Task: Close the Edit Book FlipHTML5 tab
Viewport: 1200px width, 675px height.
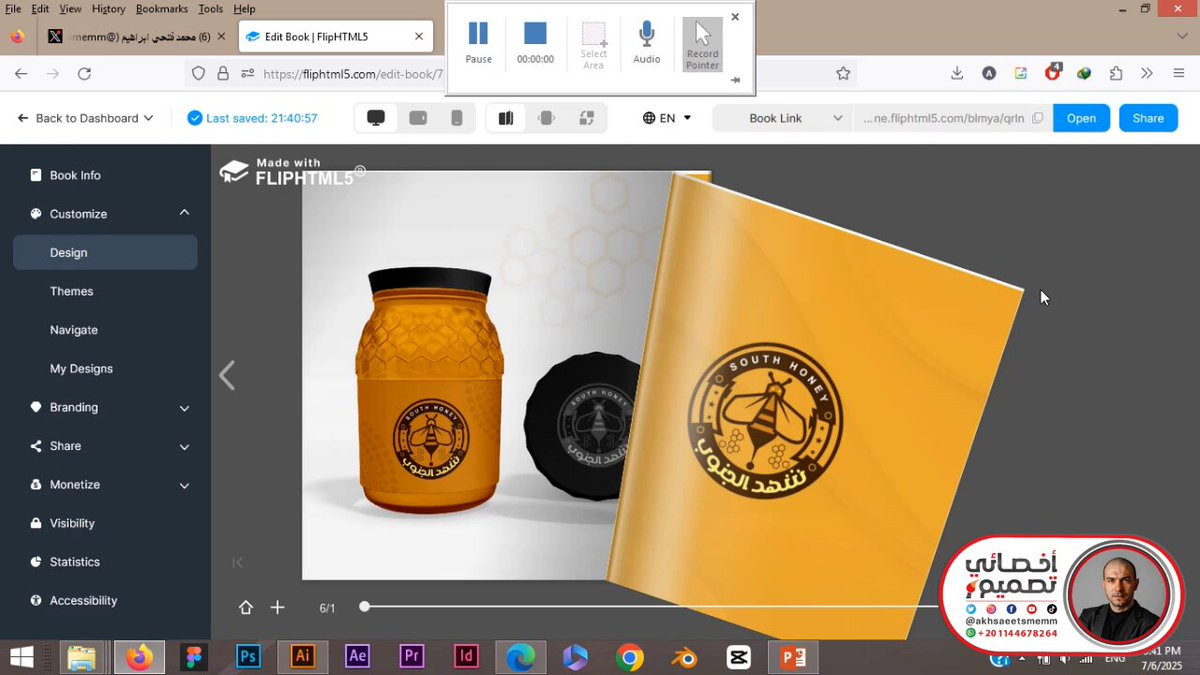Action: point(420,37)
